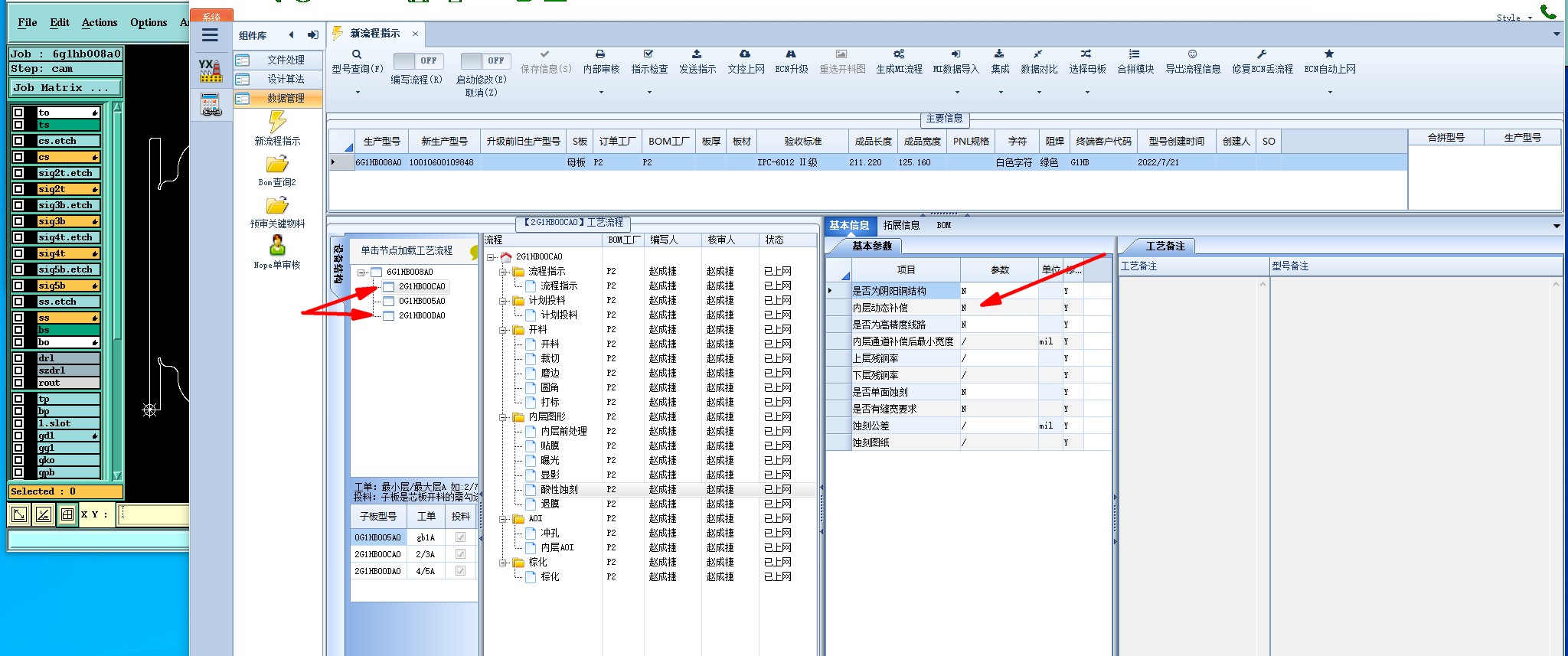Screen dimensions: 1568x656
Task: Open the dropdown arrow under MI数据导入
Action: pyautogui.click(x=956, y=93)
